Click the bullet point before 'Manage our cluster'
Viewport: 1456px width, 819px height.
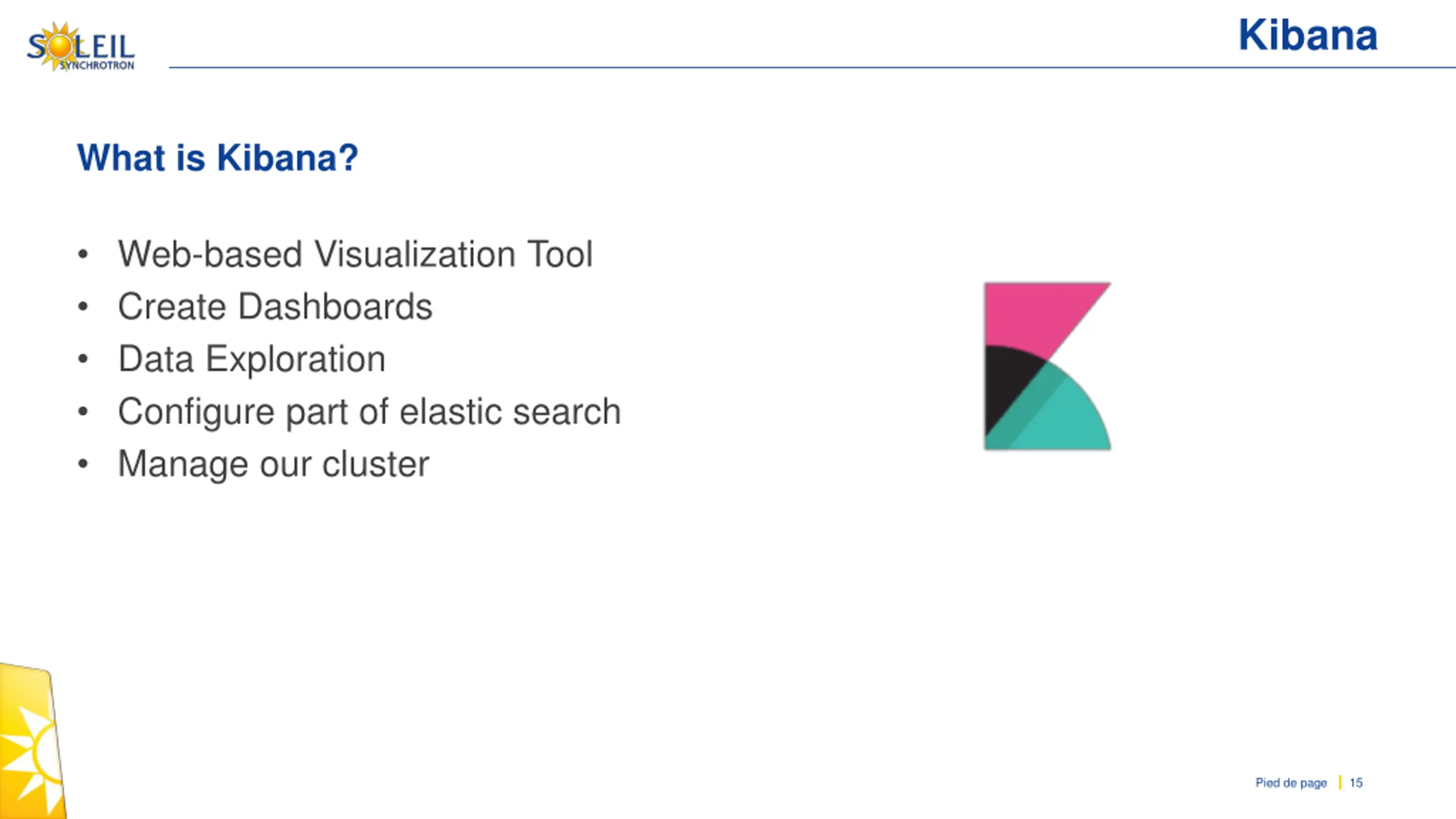[83, 464]
